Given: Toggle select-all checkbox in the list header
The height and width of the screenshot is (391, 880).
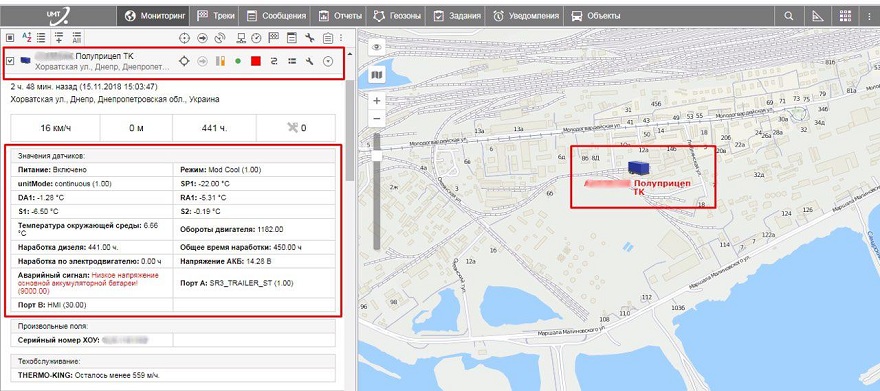Looking at the screenshot, I should point(10,38).
